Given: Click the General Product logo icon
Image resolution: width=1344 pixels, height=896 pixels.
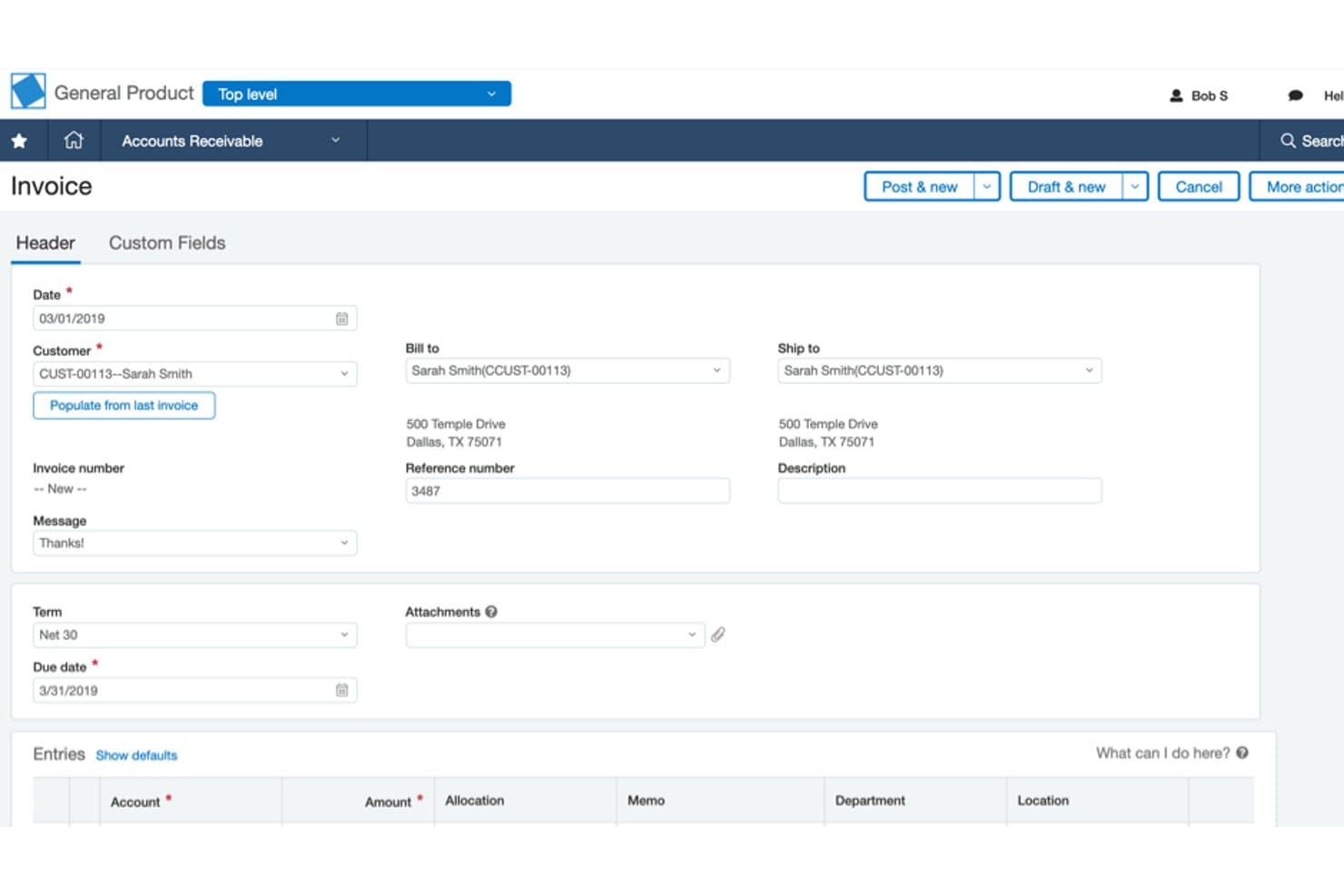Looking at the screenshot, I should 28,92.
